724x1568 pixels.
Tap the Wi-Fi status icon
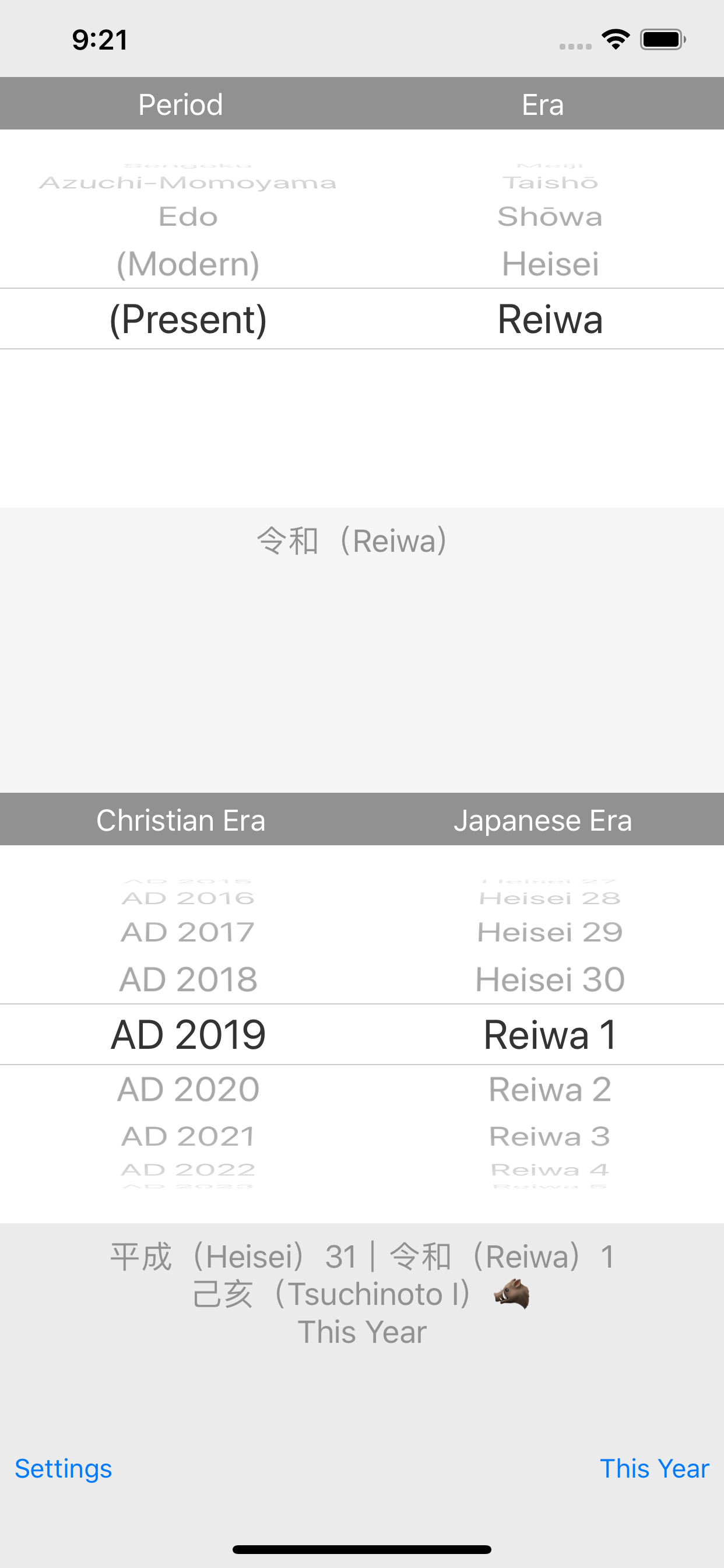[616, 40]
